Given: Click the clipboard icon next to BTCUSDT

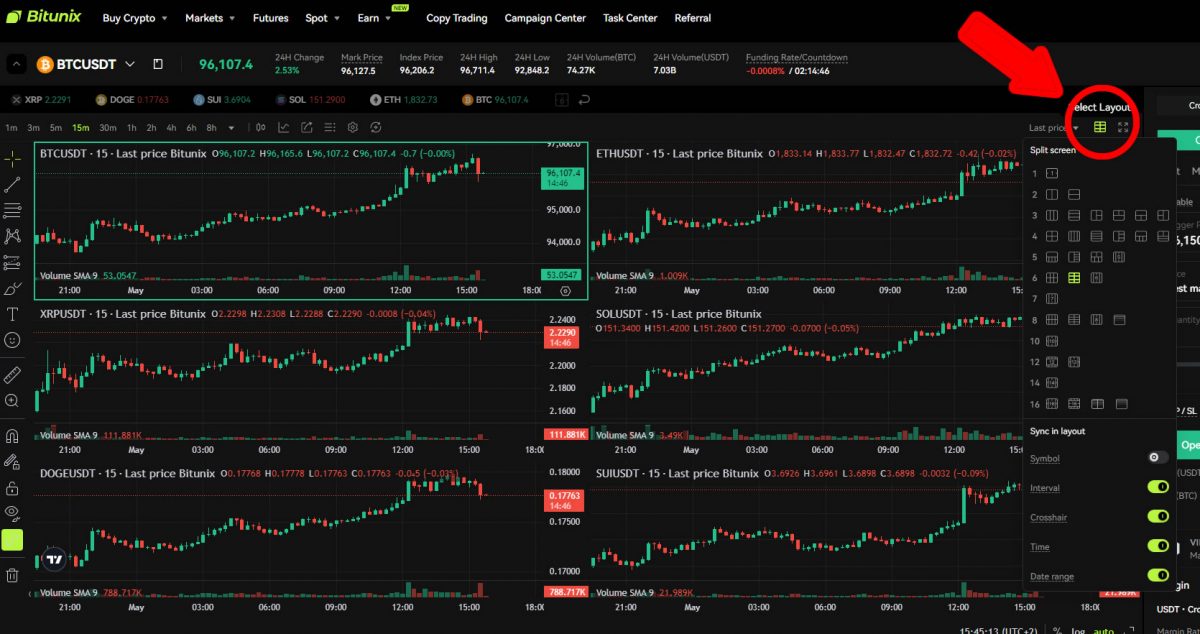Looking at the screenshot, I should tap(158, 64).
